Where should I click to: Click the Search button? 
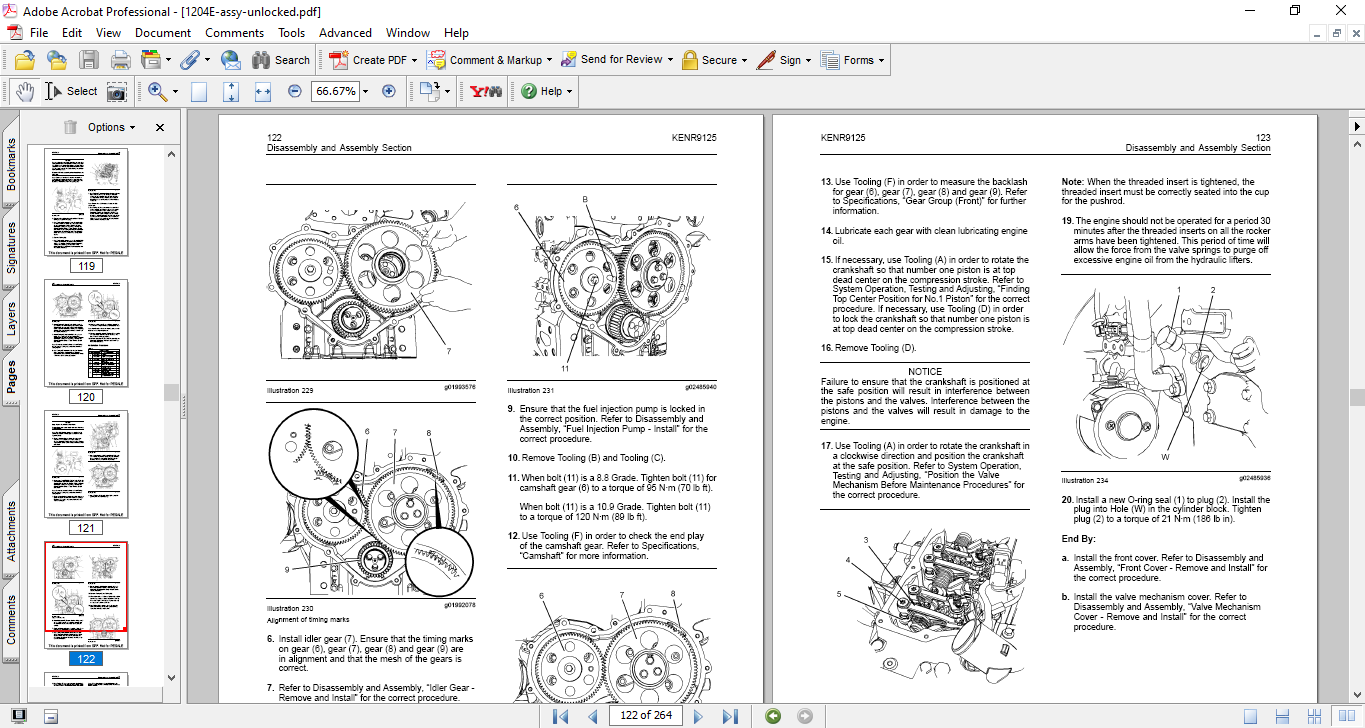point(281,60)
